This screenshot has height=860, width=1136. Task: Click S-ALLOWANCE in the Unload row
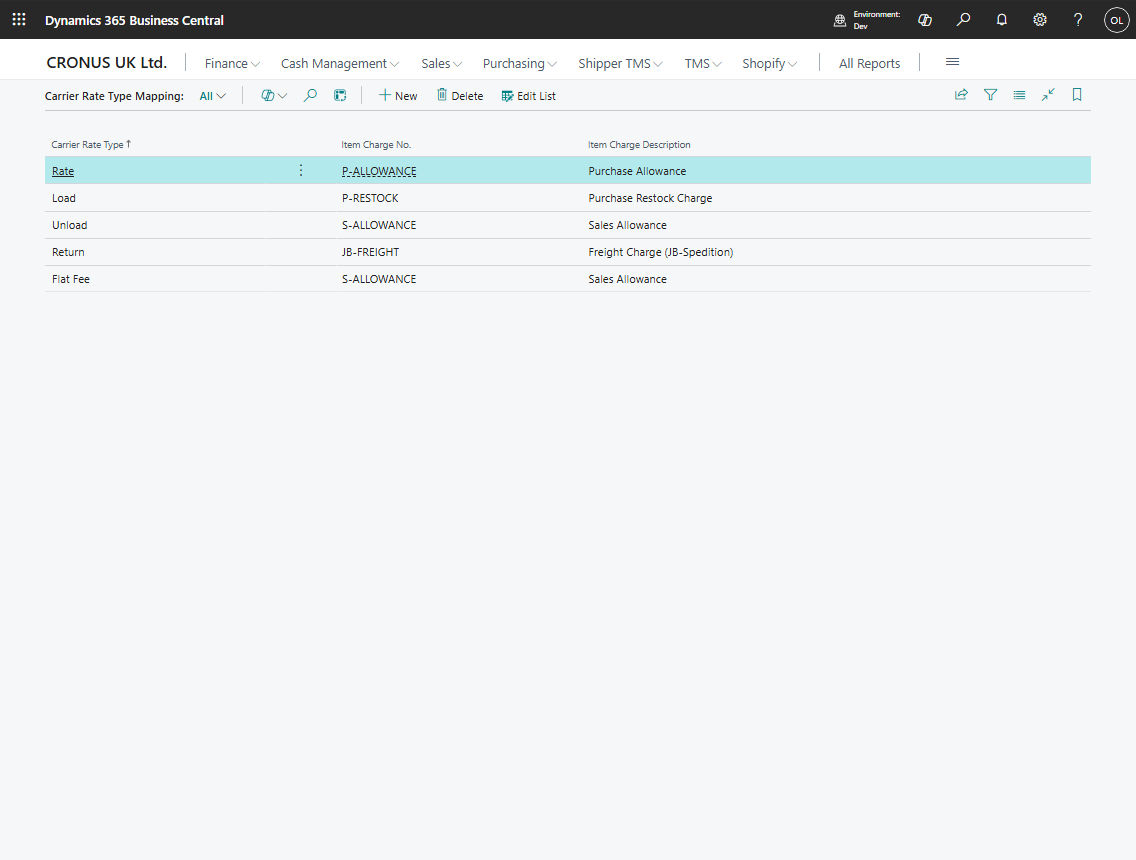379,225
